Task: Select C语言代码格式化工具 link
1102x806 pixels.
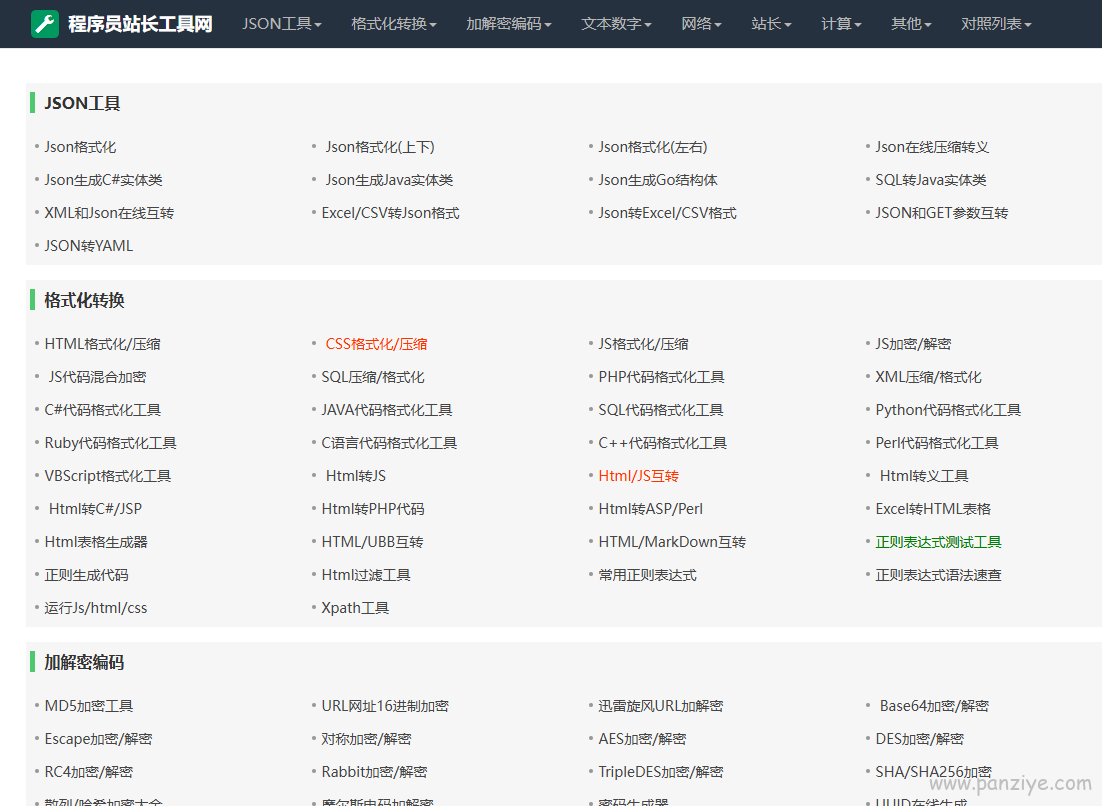Action: (x=389, y=443)
